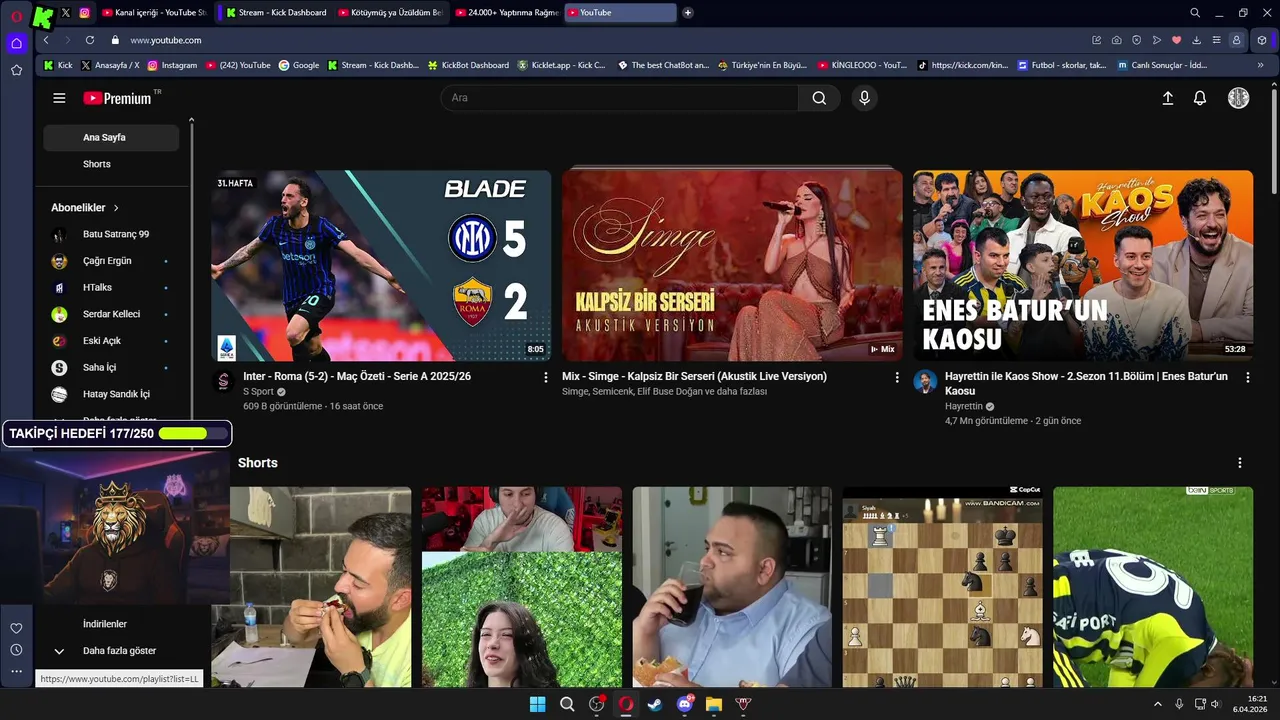Start voice search with the microphone icon
This screenshot has height=720, width=1280.
(864, 98)
